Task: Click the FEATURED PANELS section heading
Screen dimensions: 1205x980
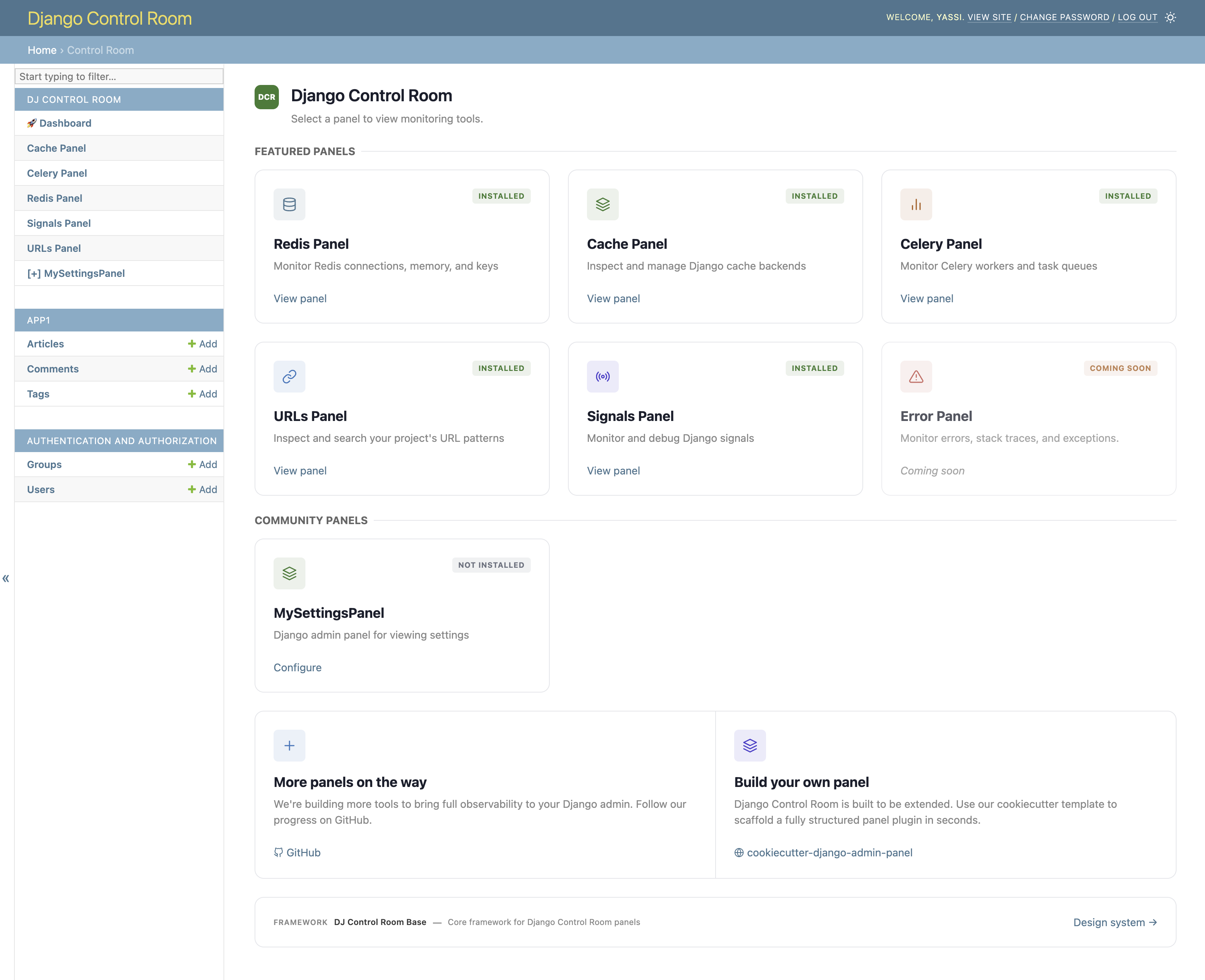Action: point(305,151)
